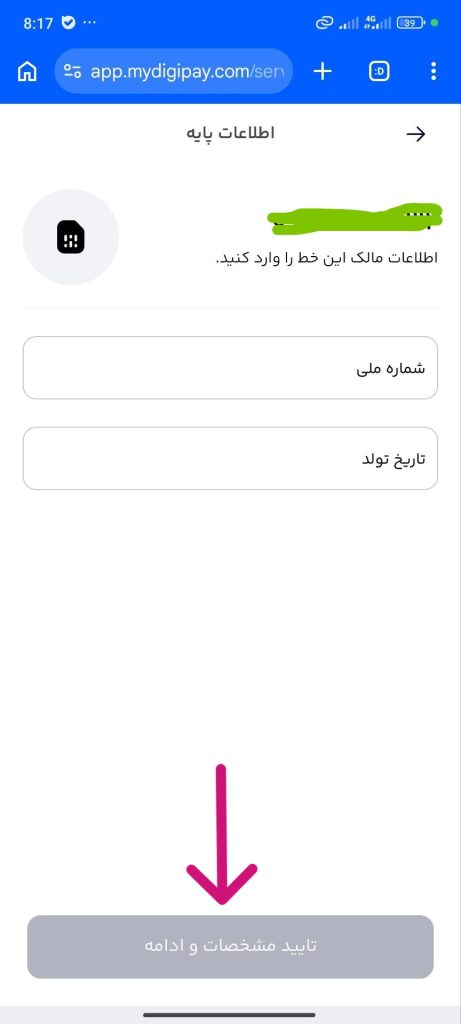Viewport: 461px width, 1024px height.
Task: Tap the browser home icon
Action: point(27,71)
